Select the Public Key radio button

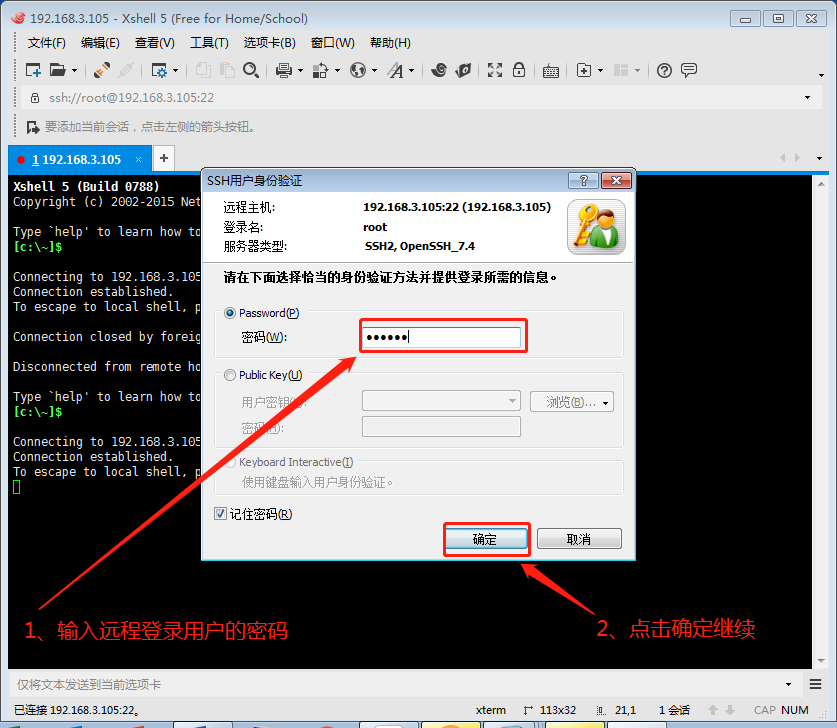[x=231, y=375]
